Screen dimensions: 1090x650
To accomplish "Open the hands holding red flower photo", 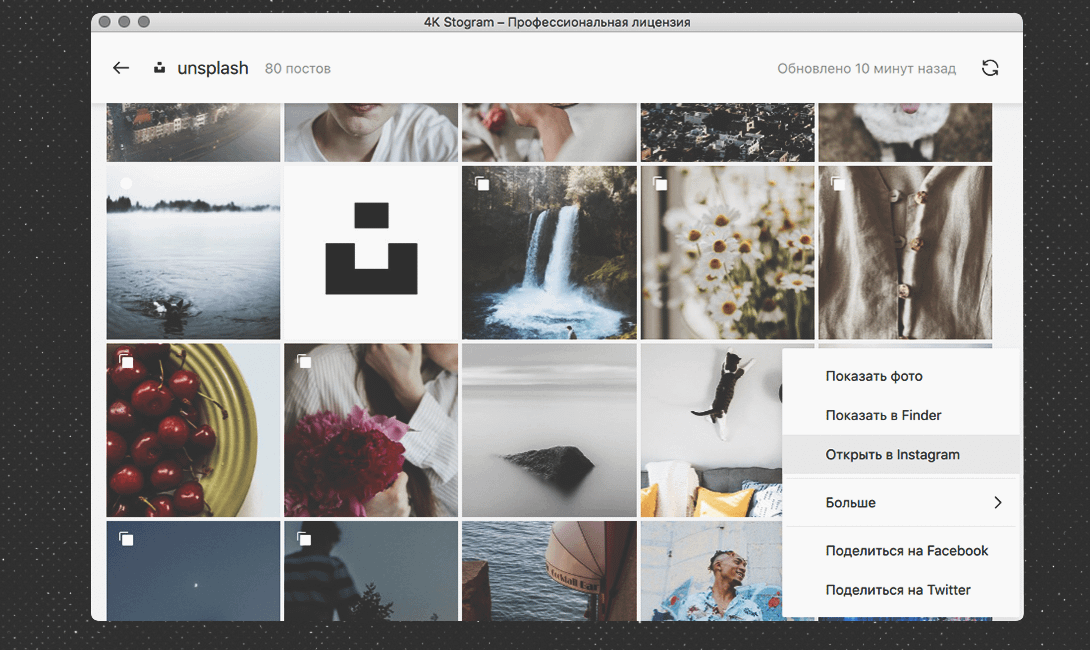I will 549,132.
